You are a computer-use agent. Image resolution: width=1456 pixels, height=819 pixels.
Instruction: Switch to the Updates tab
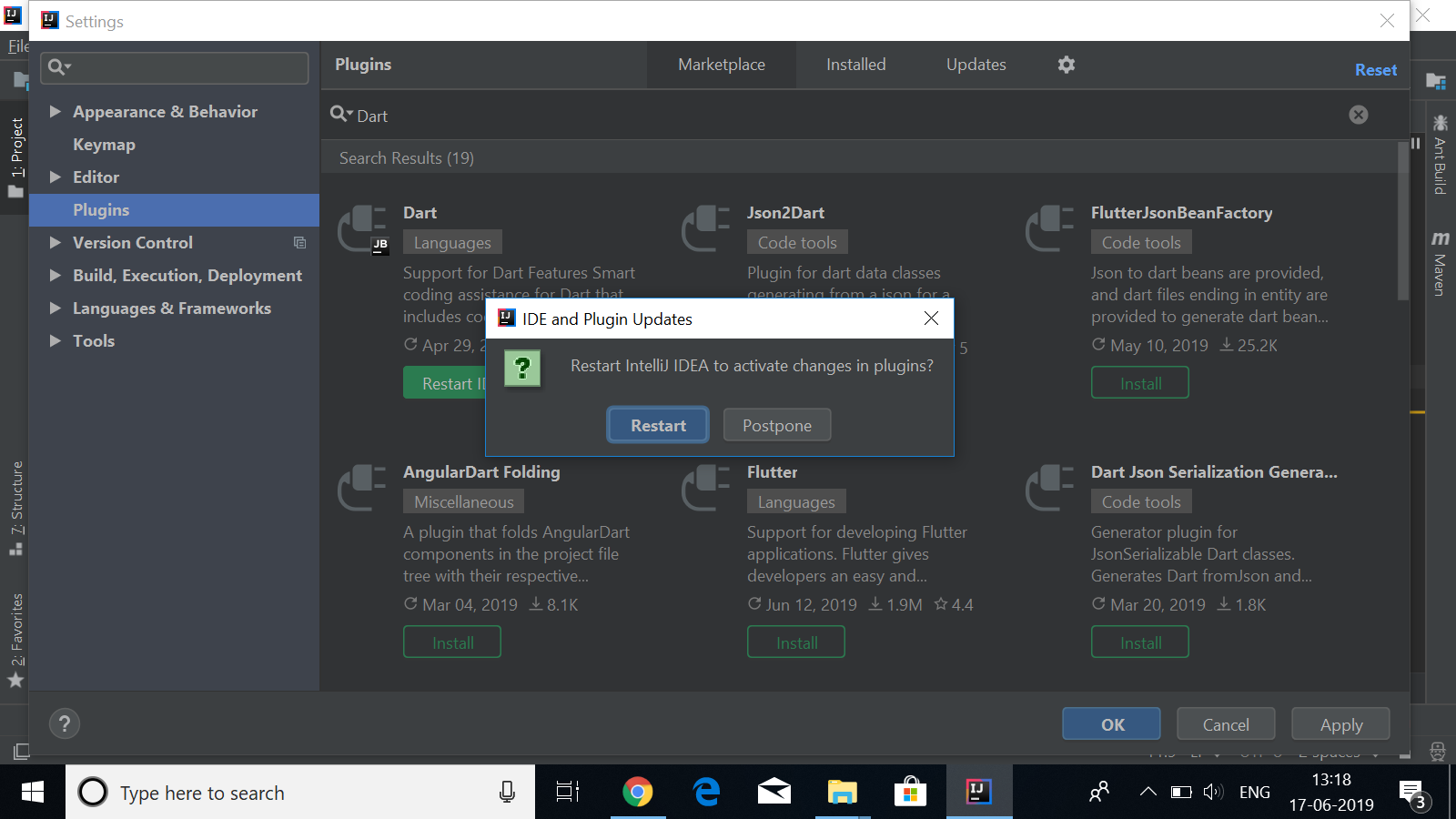pyautogui.click(x=976, y=64)
